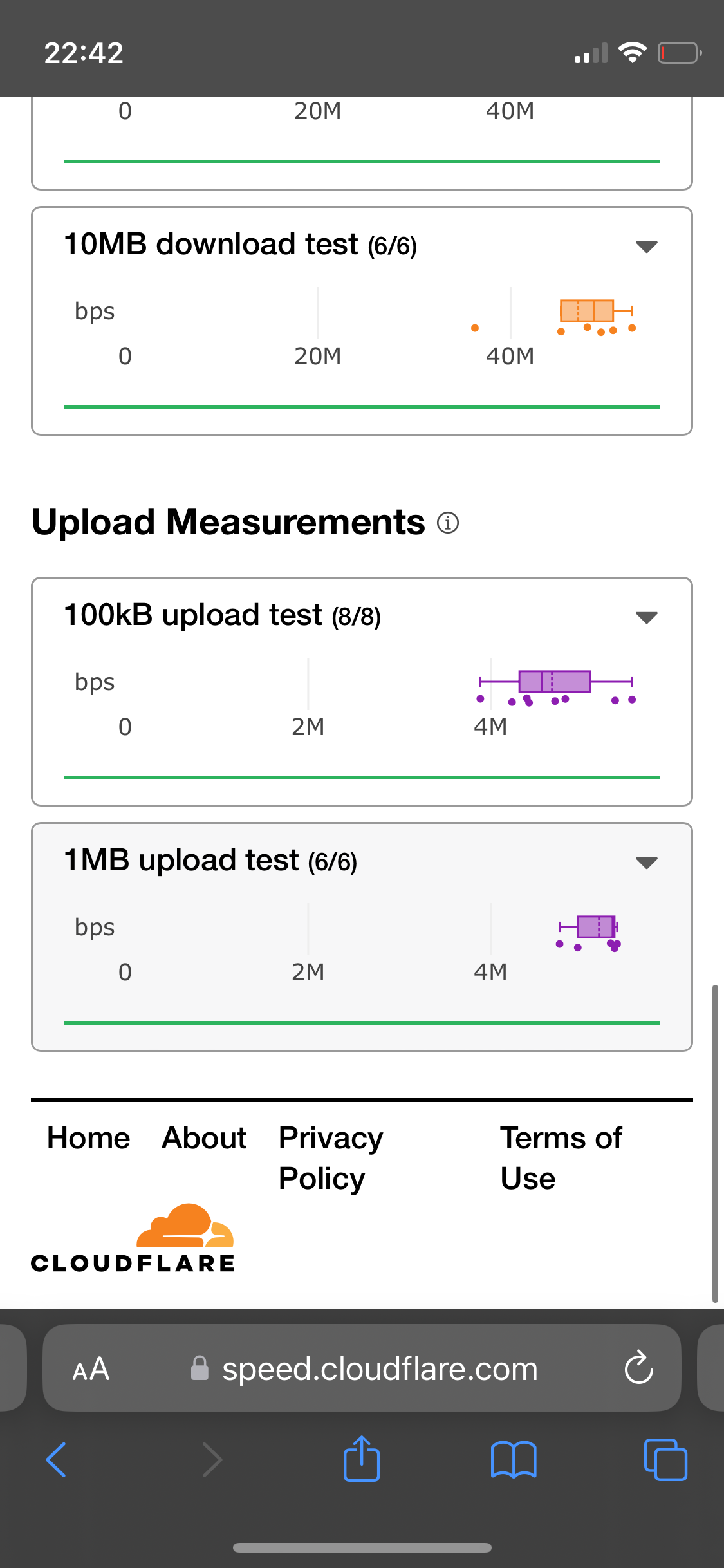Expand the 100kB upload test arrow
Viewport: 724px width, 1568px height.
(x=646, y=617)
